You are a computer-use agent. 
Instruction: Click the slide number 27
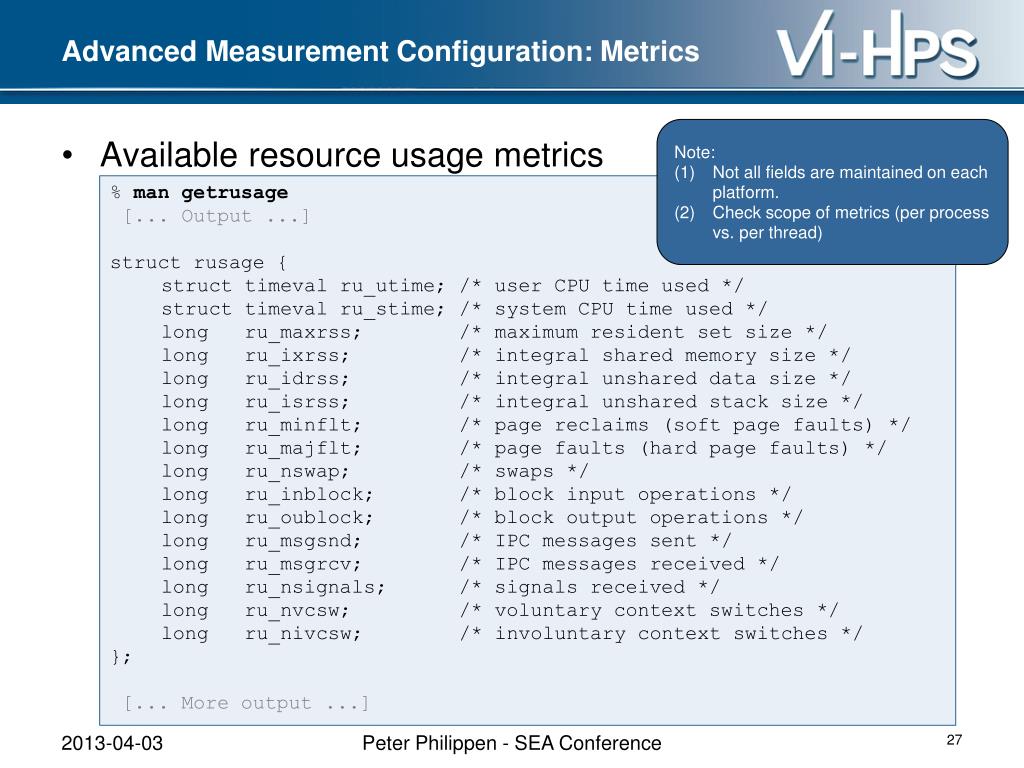[x=954, y=740]
